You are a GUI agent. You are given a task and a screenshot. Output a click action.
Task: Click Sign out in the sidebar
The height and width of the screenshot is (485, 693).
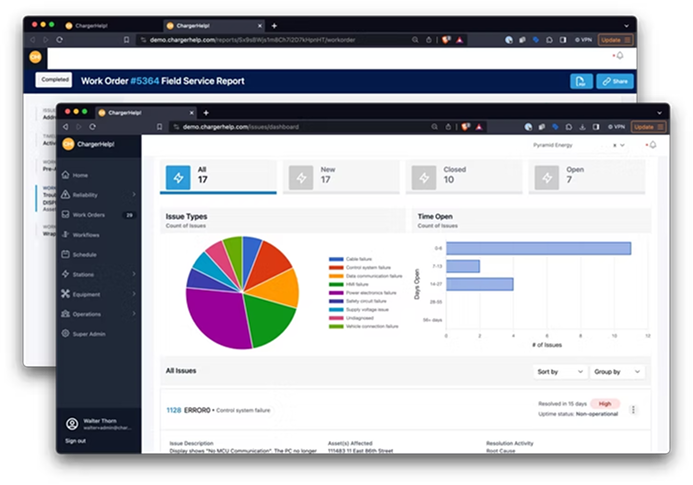tap(76, 440)
